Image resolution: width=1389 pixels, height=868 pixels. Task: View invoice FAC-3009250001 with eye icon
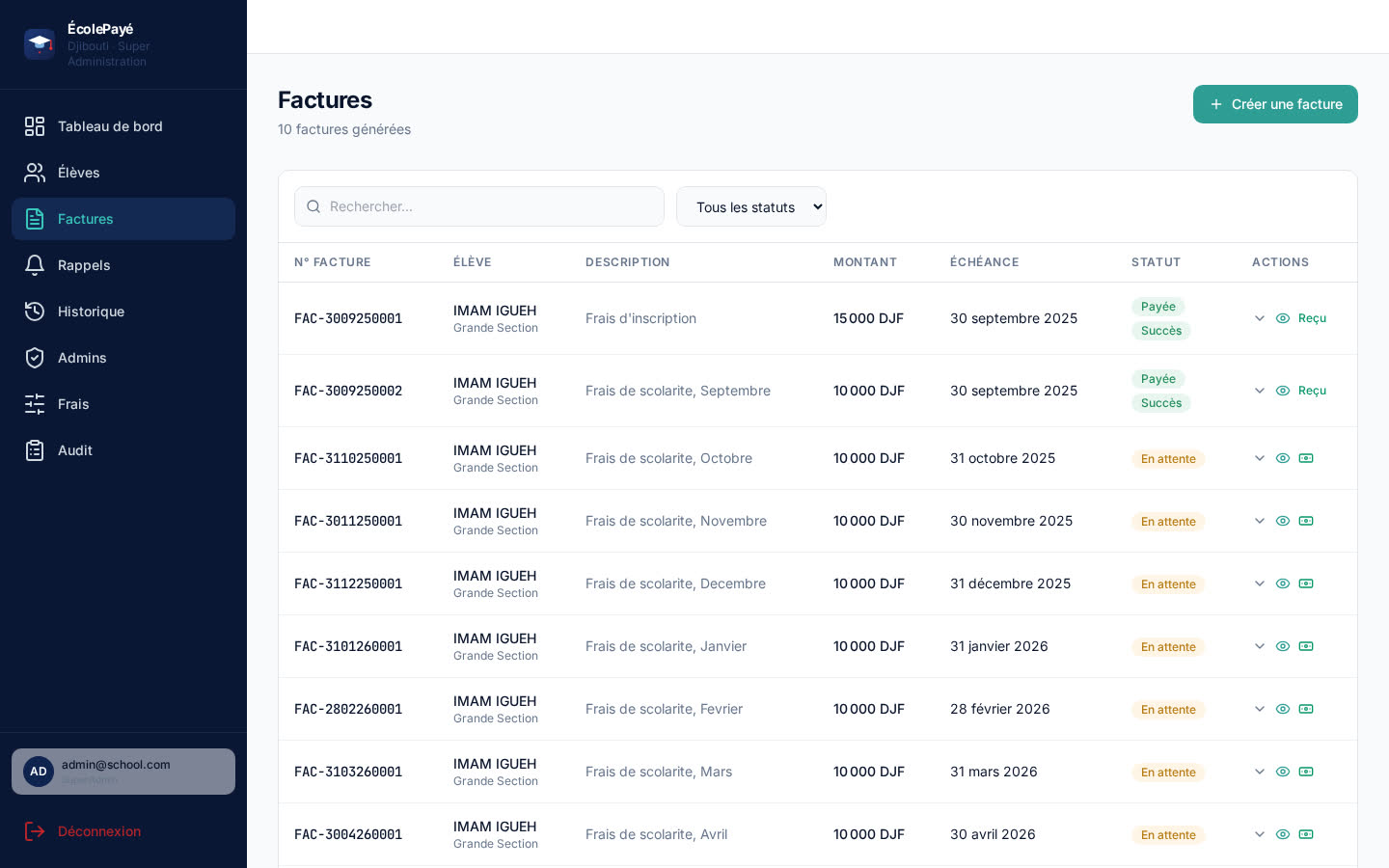(x=1283, y=318)
